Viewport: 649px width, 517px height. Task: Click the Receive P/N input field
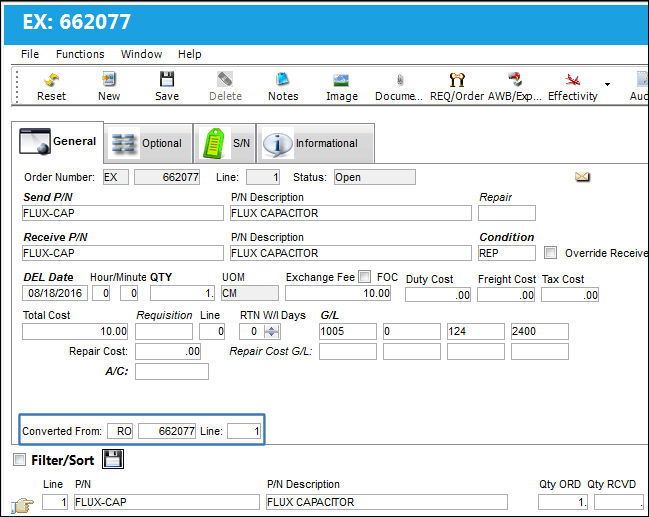(x=123, y=253)
